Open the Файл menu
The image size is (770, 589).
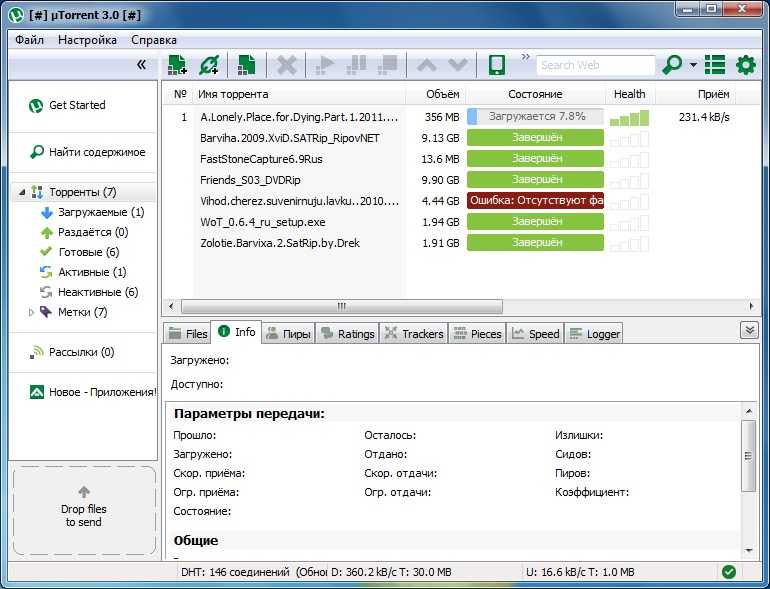pos(29,40)
